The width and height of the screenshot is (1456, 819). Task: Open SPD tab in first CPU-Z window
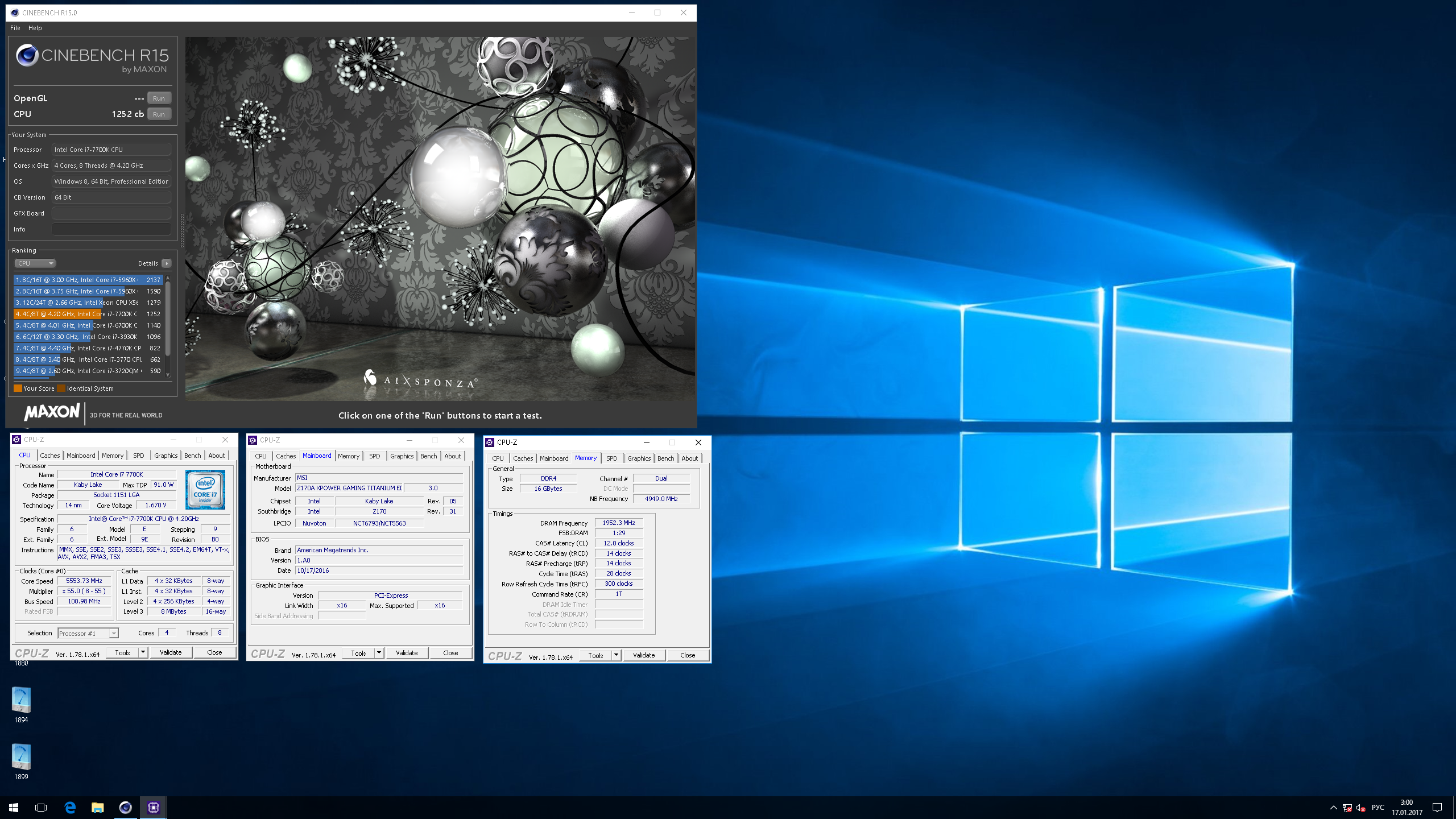[x=139, y=456]
